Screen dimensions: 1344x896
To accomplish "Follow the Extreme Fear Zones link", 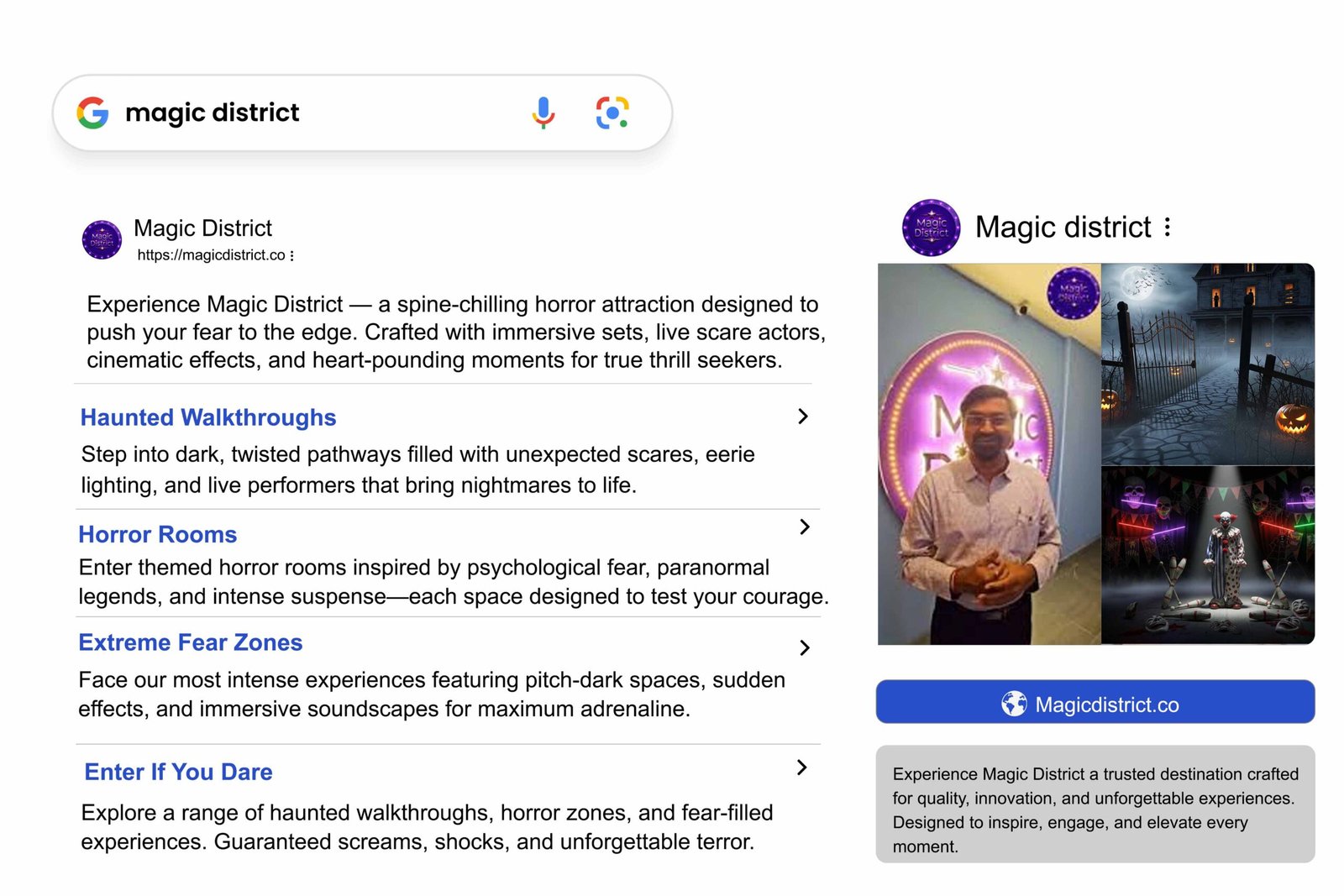I will 191,642.
